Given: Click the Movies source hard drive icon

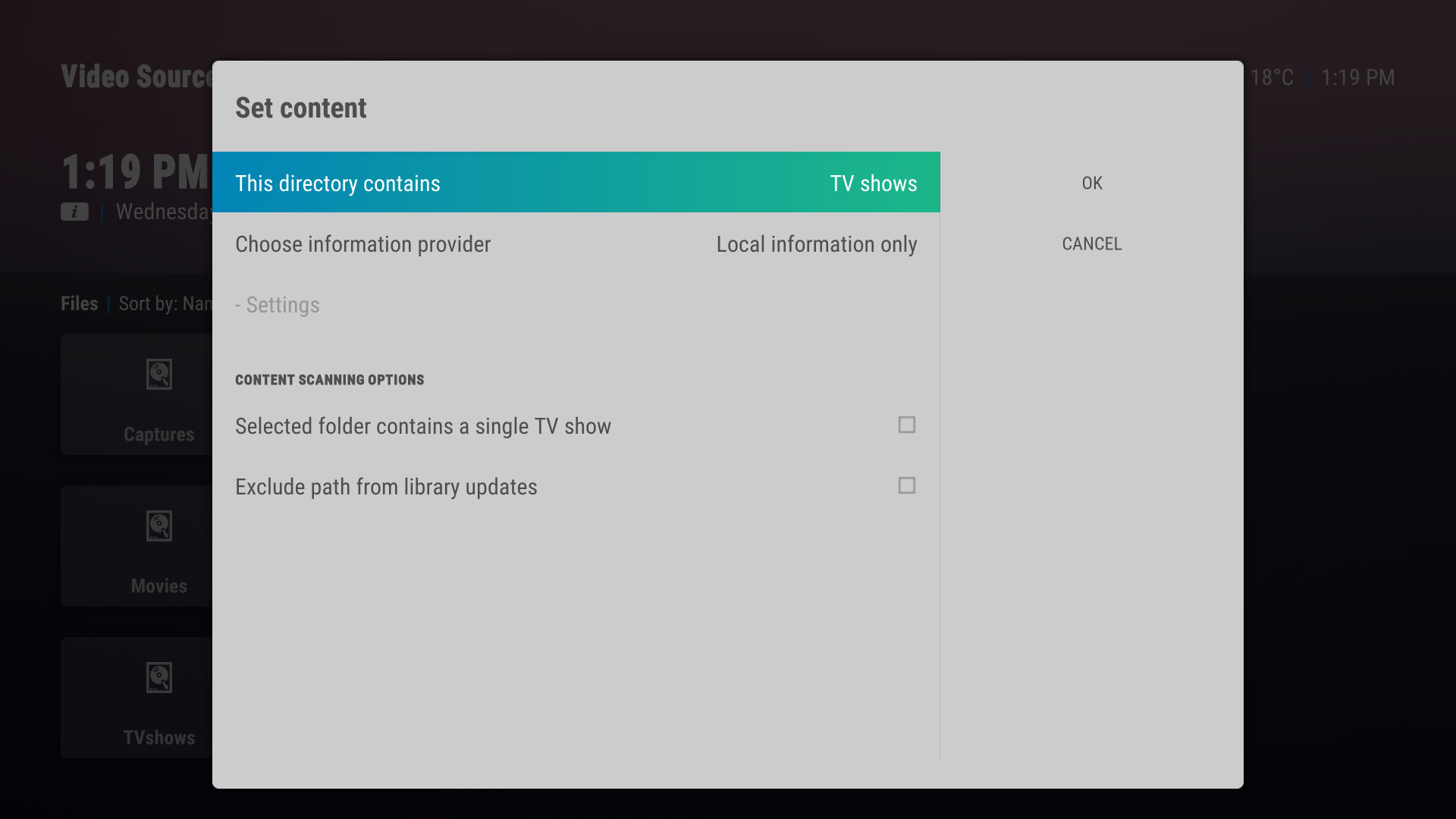Looking at the screenshot, I should click(159, 526).
